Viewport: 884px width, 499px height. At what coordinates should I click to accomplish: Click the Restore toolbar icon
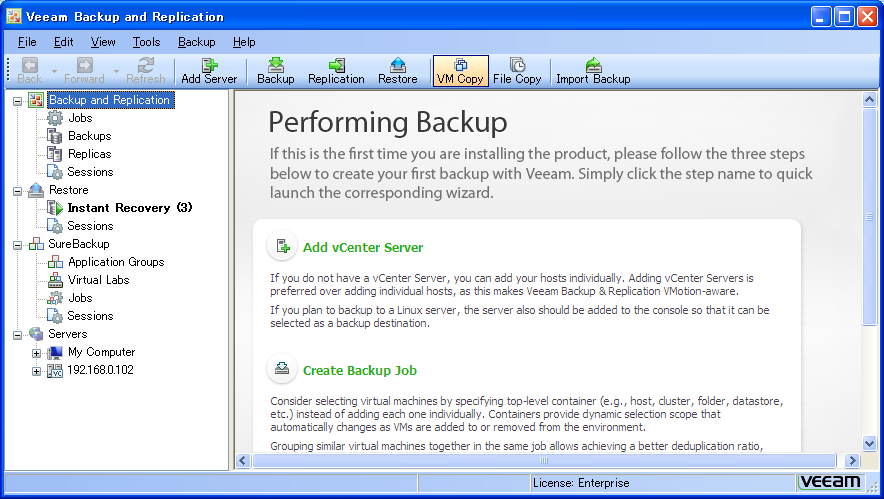[397, 71]
